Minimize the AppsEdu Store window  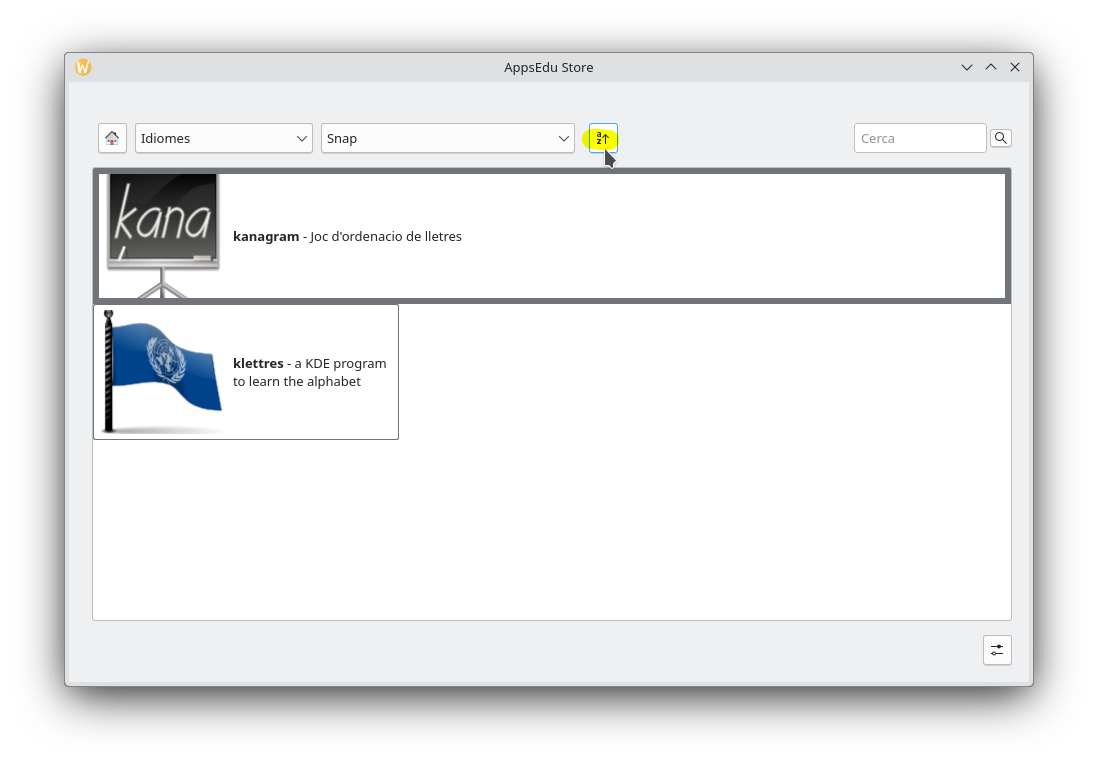(966, 67)
